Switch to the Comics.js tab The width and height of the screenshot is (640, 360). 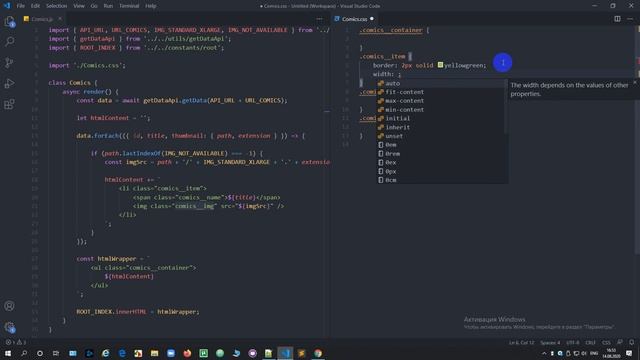coord(42,19)
